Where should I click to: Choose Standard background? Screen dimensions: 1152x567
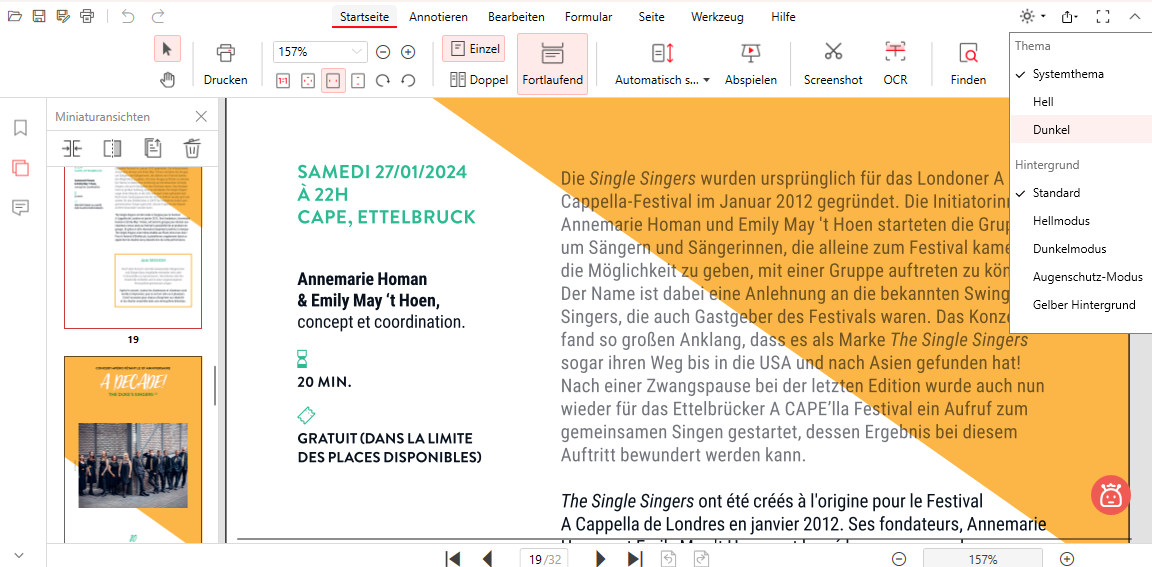point(1081,193)
